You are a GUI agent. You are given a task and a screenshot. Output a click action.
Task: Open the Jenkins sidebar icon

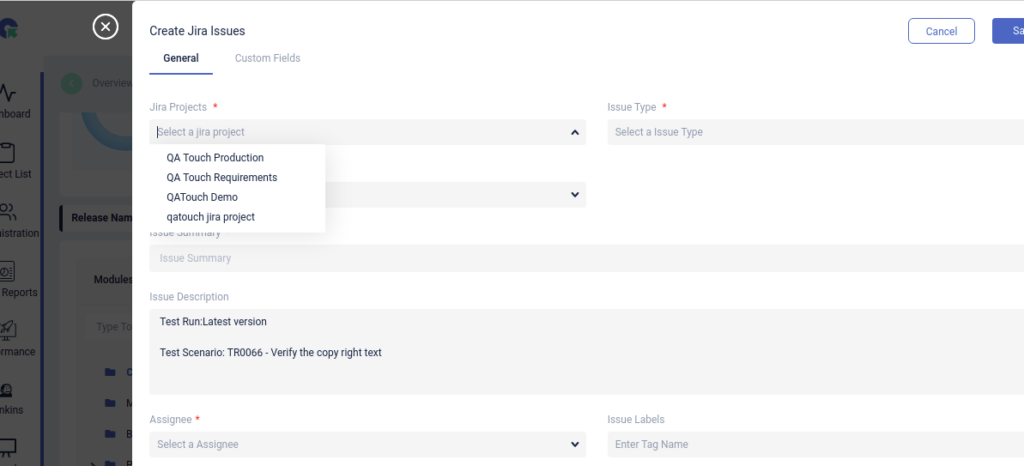coord(8,390)
